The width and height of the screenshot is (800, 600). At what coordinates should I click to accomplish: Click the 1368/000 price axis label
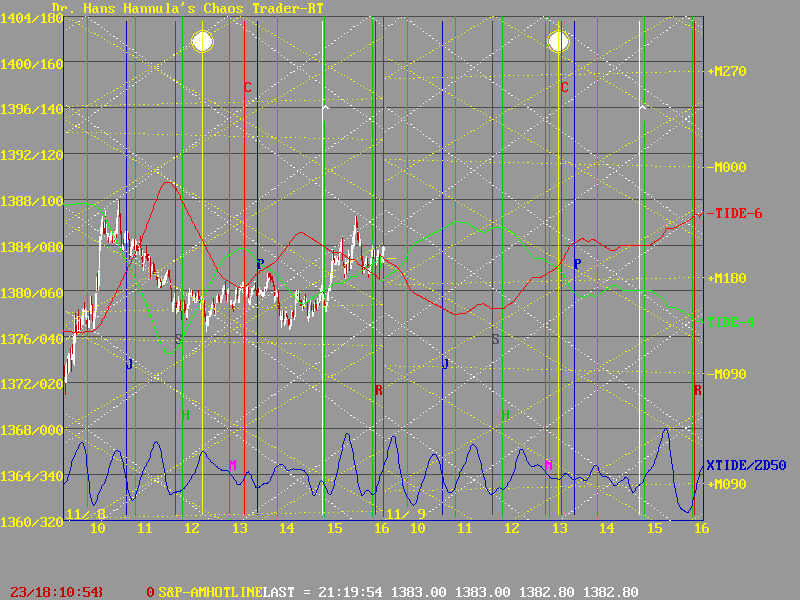[32, 430]
